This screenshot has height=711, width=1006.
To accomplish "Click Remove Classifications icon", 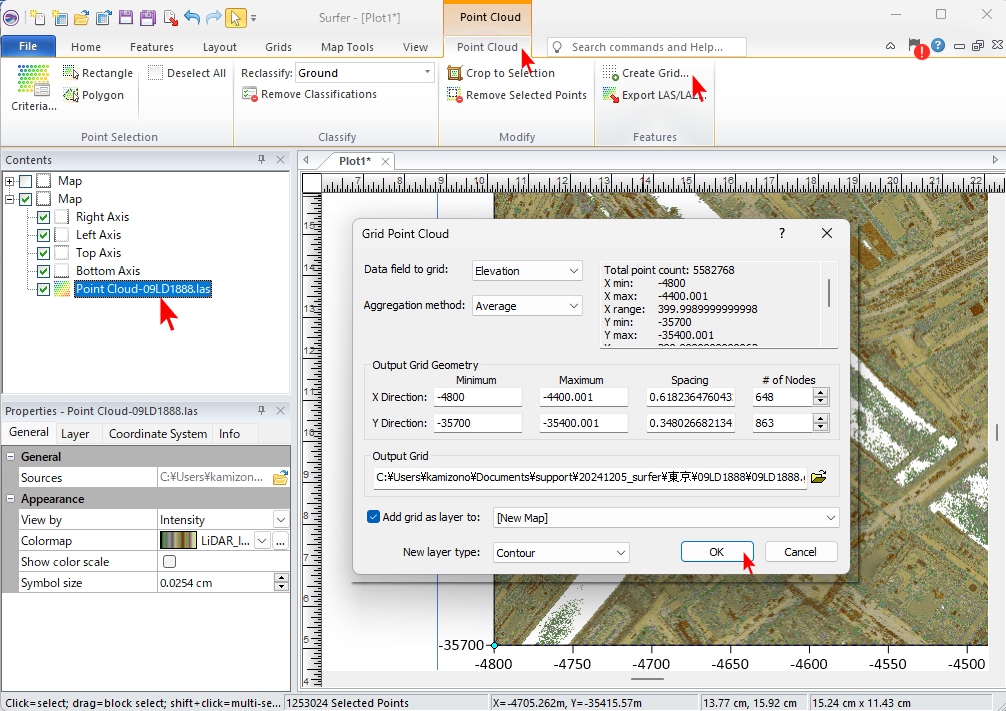I will coord(252,95).
